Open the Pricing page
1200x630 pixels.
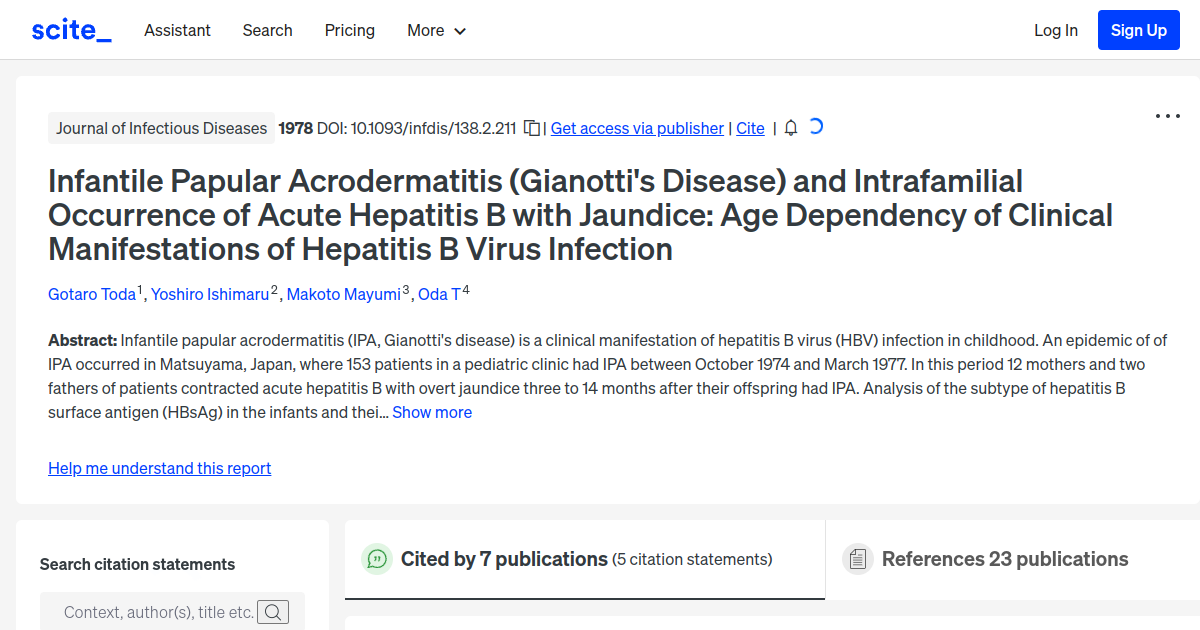pyautogui.click(x=349, y=31)
